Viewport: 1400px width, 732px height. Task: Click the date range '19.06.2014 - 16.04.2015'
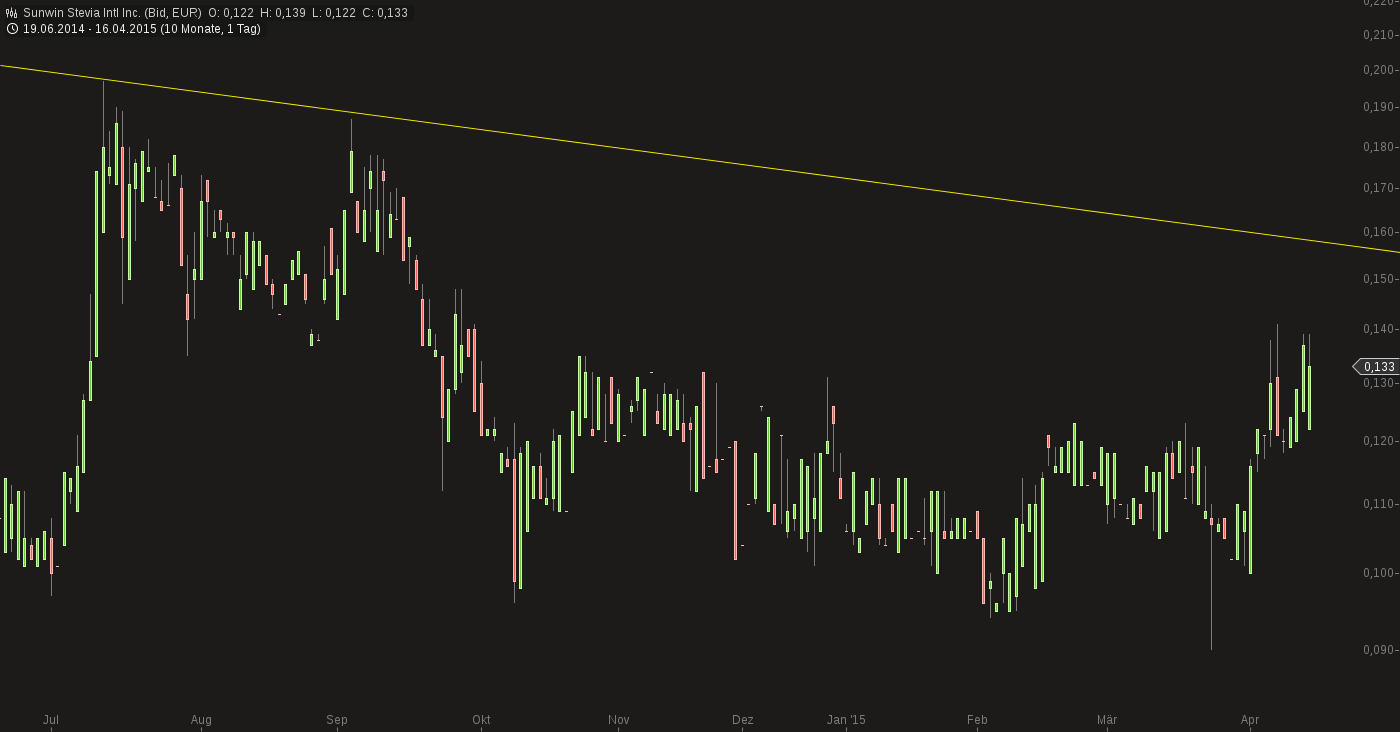pyautogui.click(x=89, y=29)
